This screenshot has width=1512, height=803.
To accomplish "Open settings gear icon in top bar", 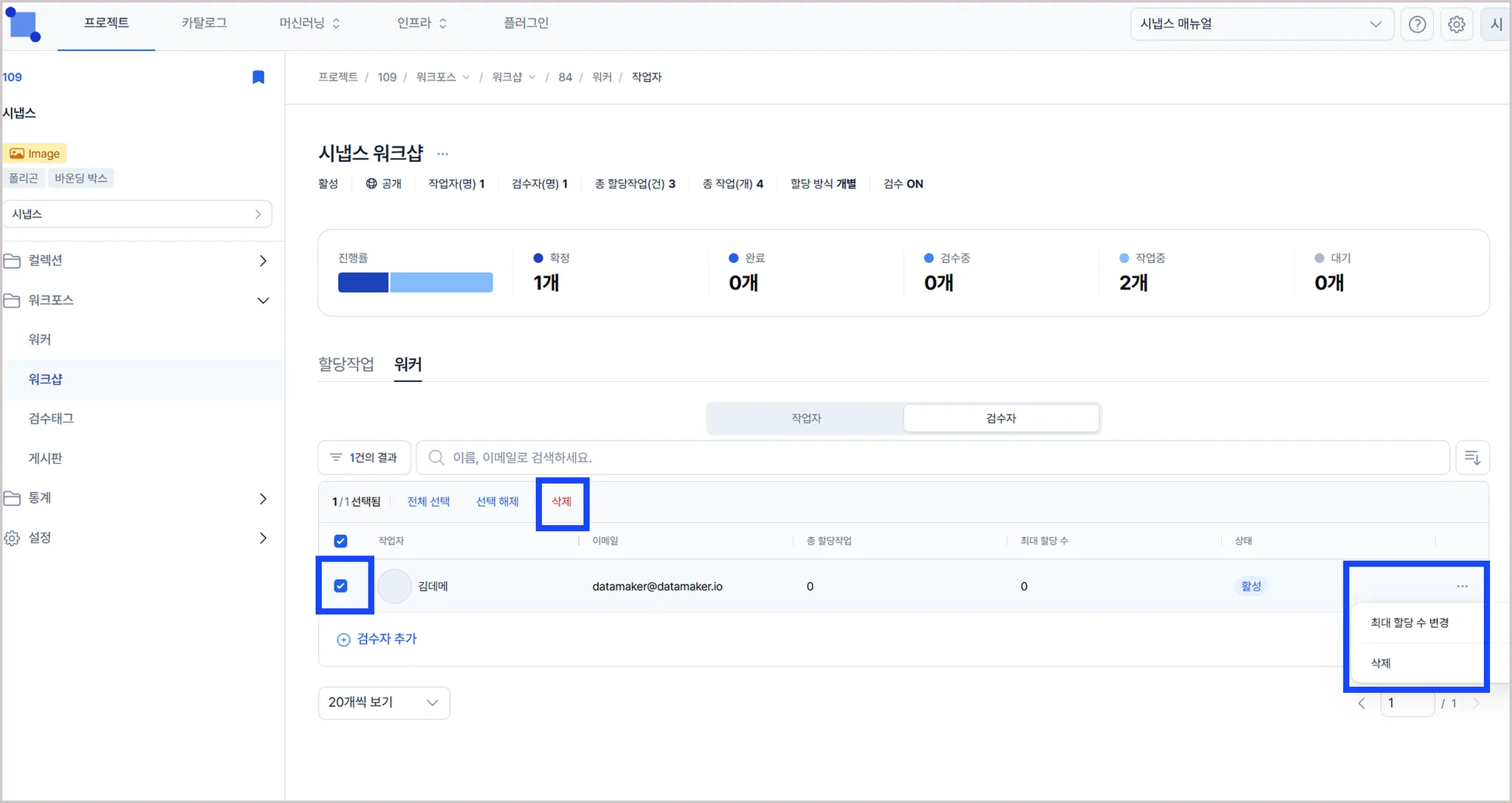I will pos(1456,24).
